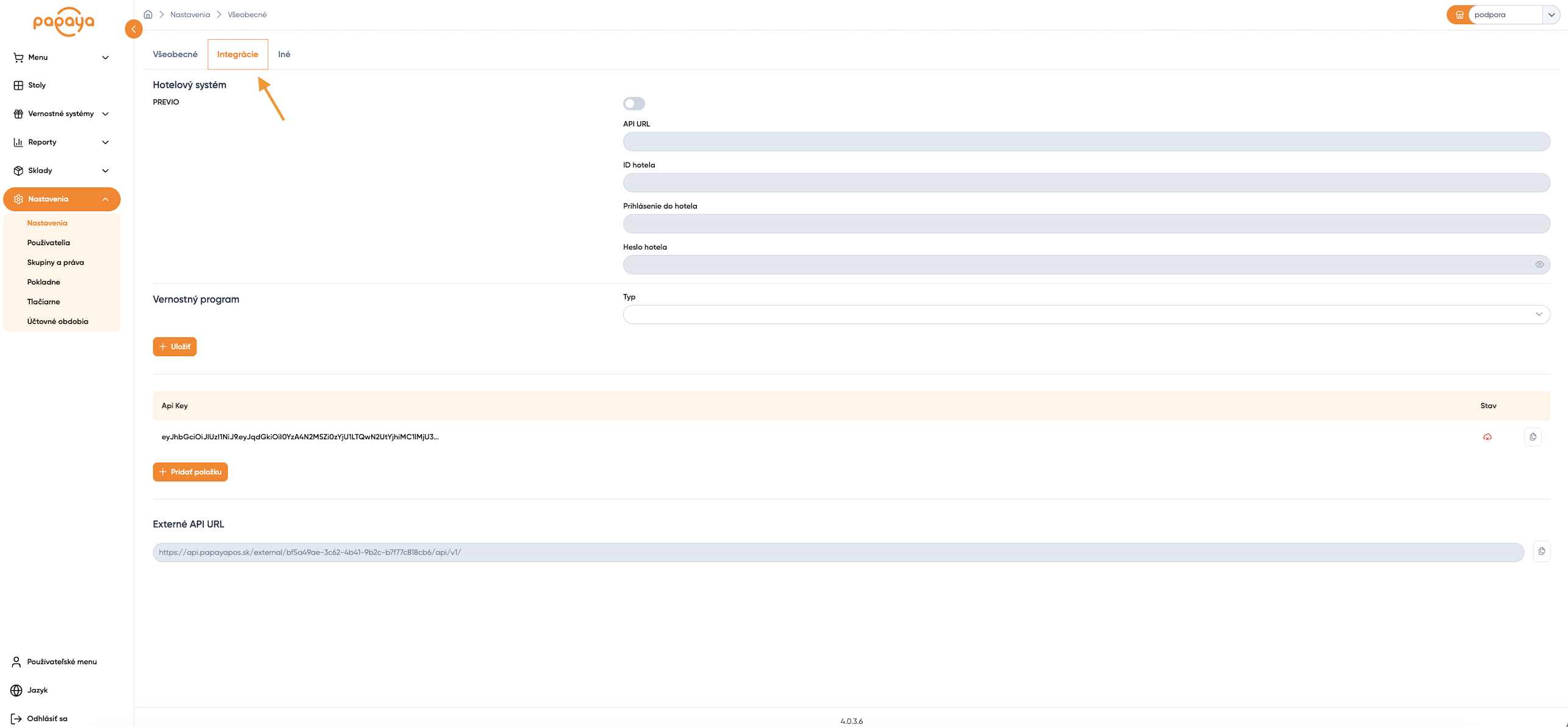This screenshot has width=1568, height=727.
Task: Click the Heslo hotela input field
Action: point(1086,265)
